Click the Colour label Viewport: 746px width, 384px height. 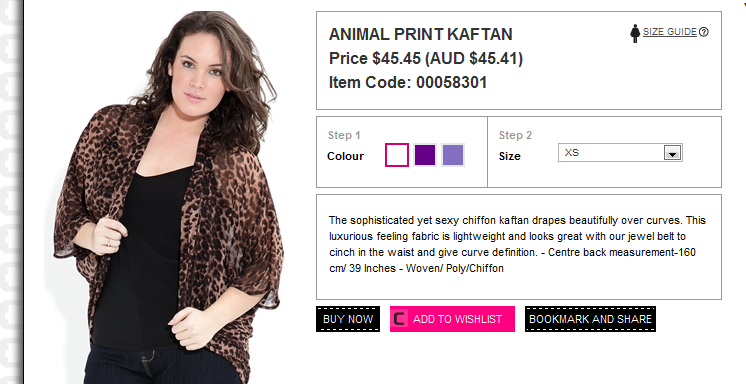345,156
